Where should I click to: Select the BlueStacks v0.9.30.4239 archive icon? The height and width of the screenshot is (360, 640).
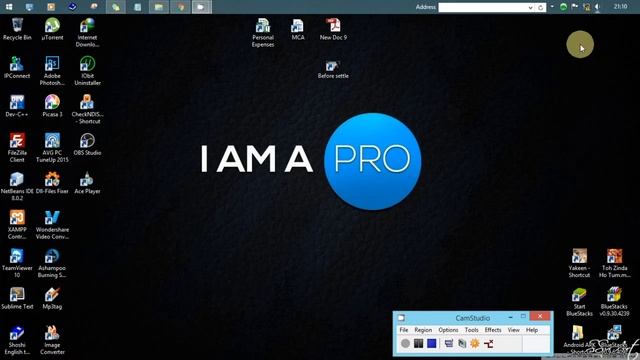coord(614,302)
